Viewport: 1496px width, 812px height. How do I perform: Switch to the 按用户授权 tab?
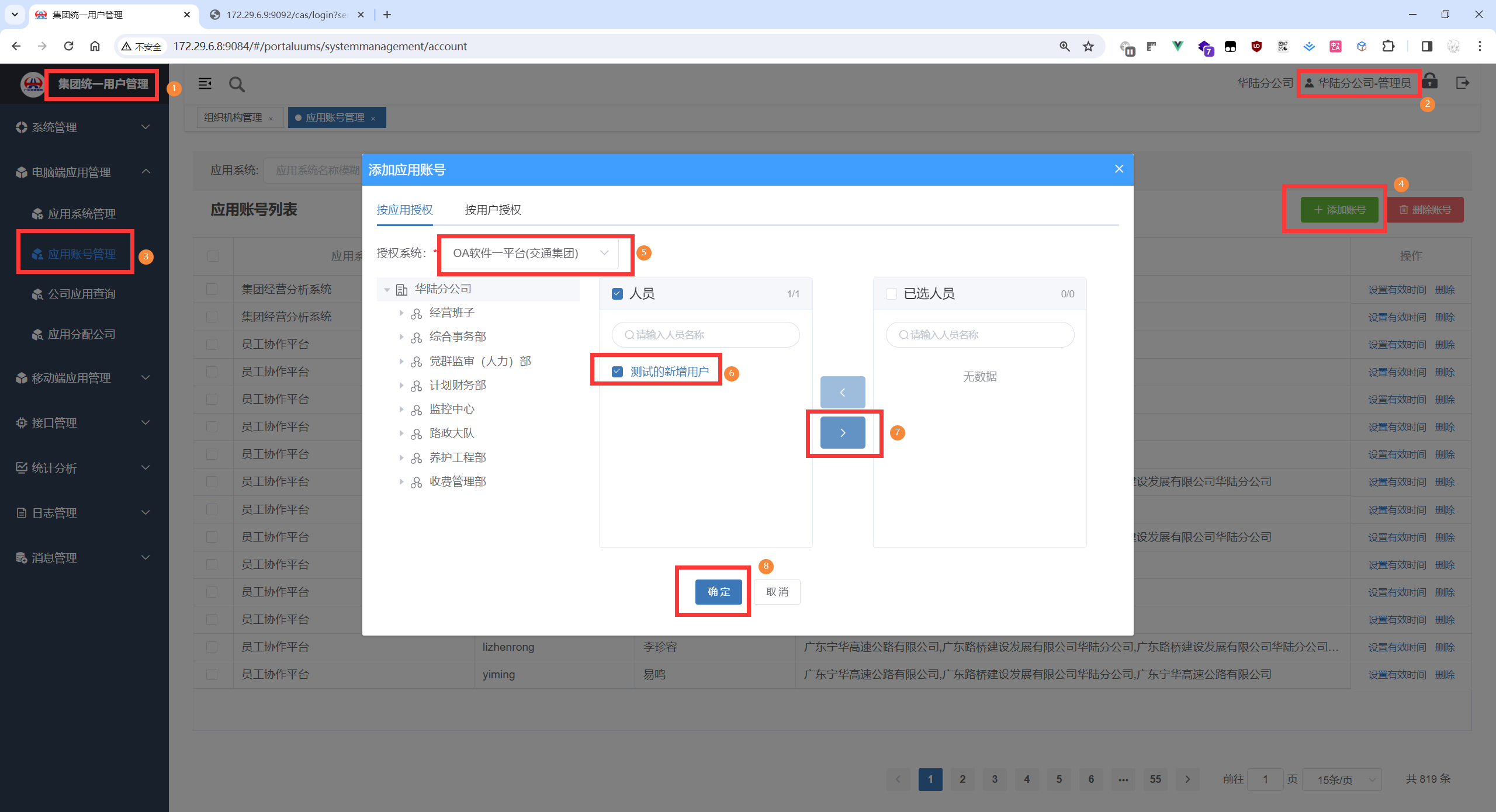point(493,210)
